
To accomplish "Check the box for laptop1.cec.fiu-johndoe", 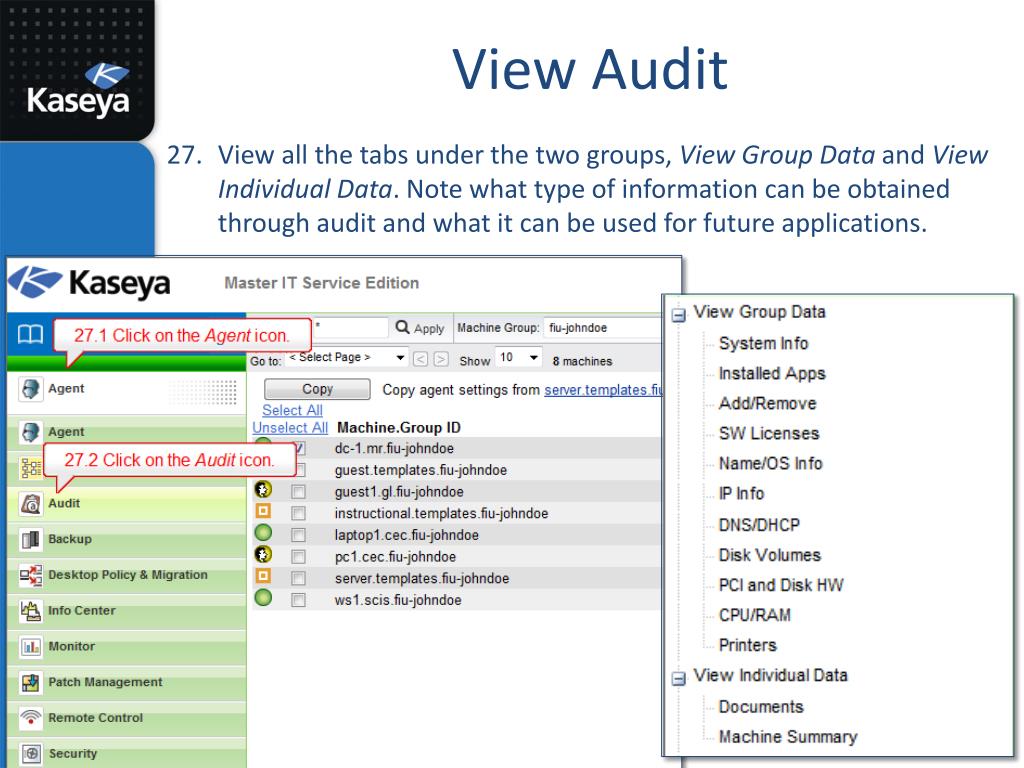I will [x=298, y=536].
